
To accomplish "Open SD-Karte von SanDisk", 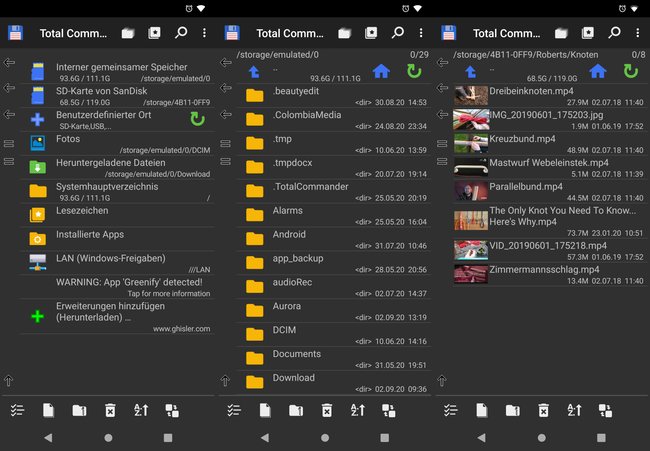I will (117, 96).
